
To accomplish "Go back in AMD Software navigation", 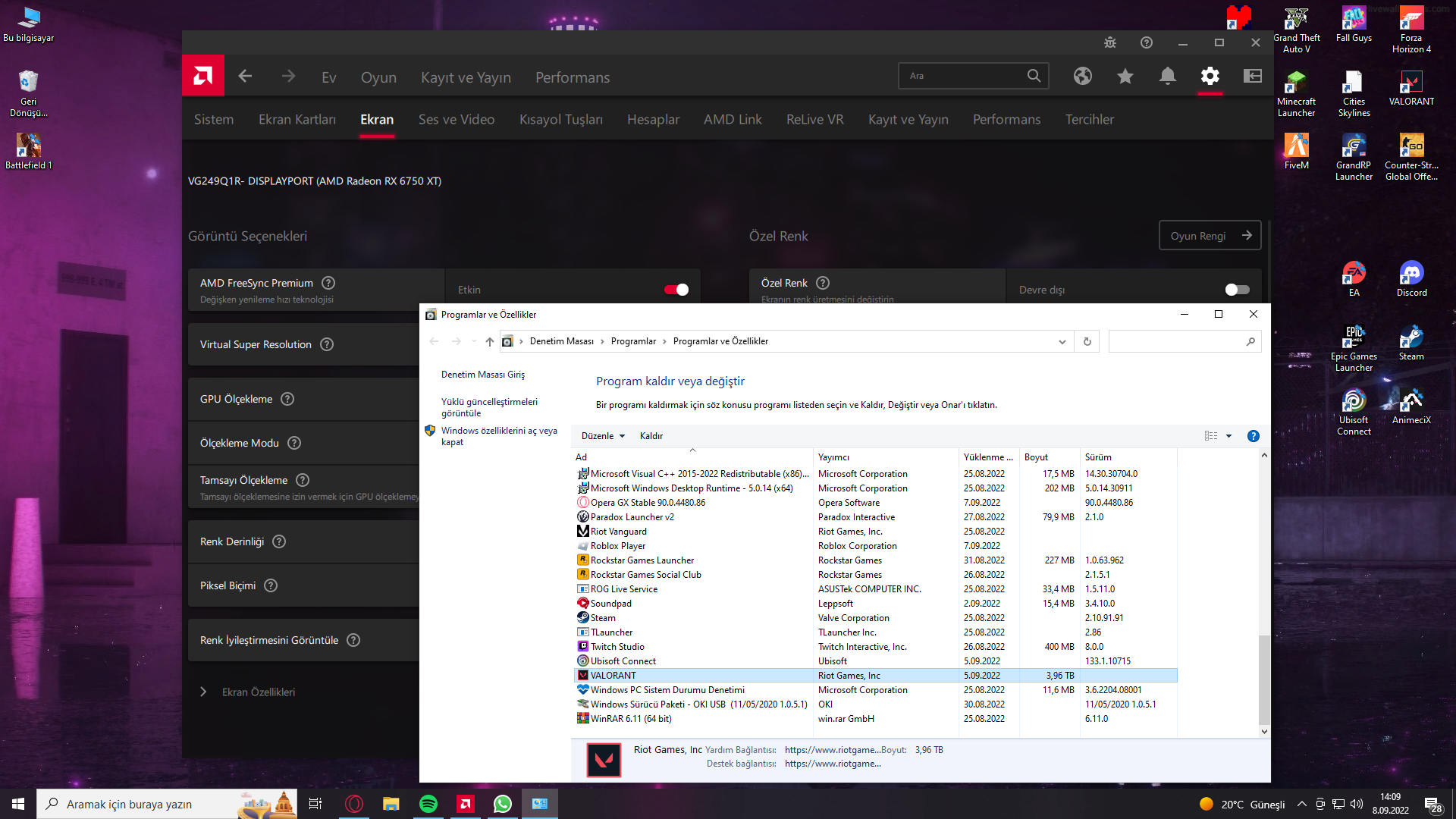I will [x=245, y=76].
